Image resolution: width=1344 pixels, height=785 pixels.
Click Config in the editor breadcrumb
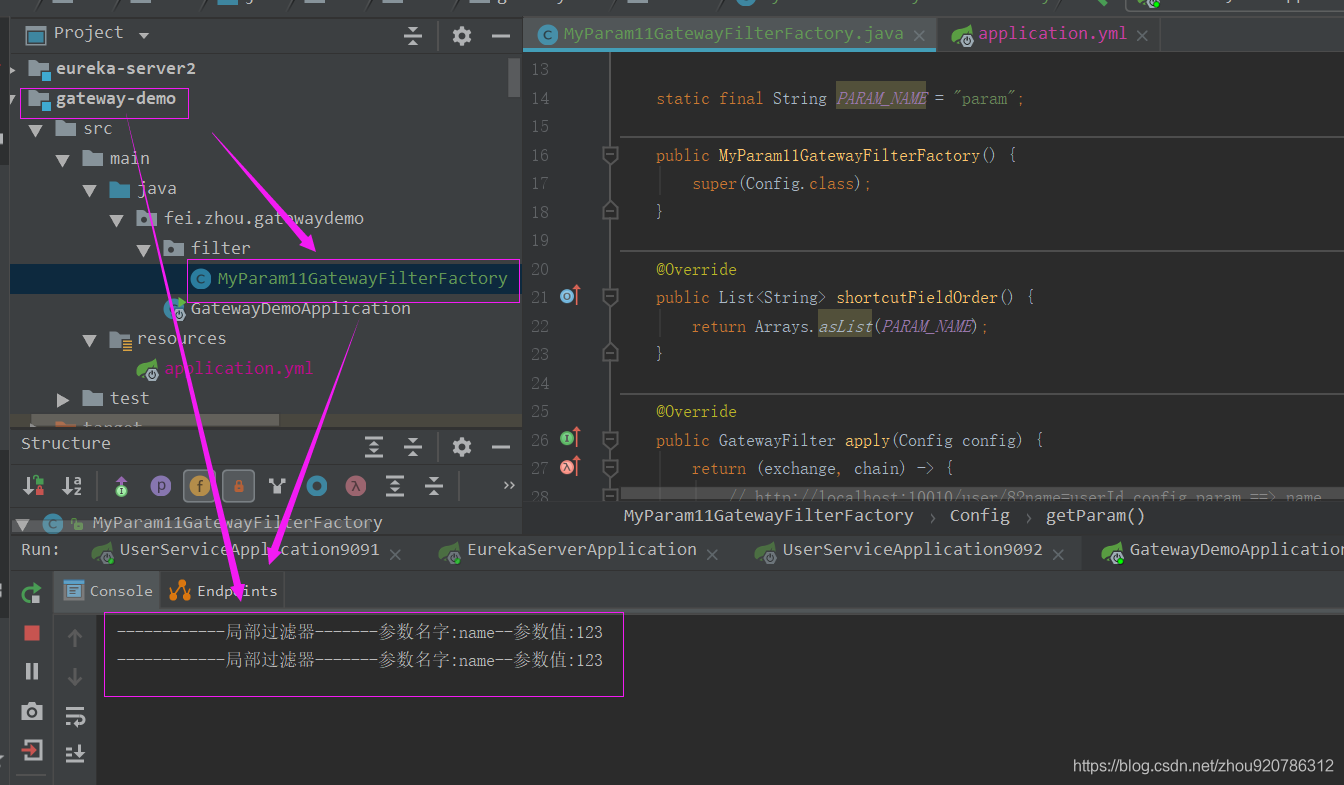[x=979, y=515]
